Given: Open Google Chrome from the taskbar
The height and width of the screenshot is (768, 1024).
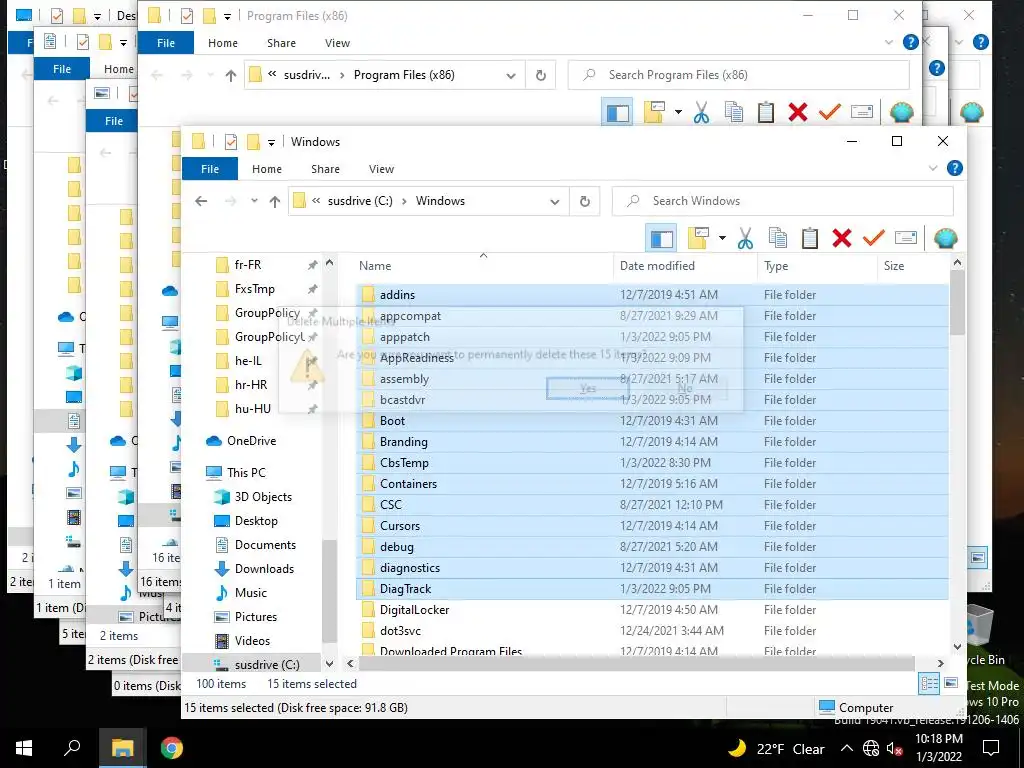Looking at the screenshot, I should pos(172,748).
